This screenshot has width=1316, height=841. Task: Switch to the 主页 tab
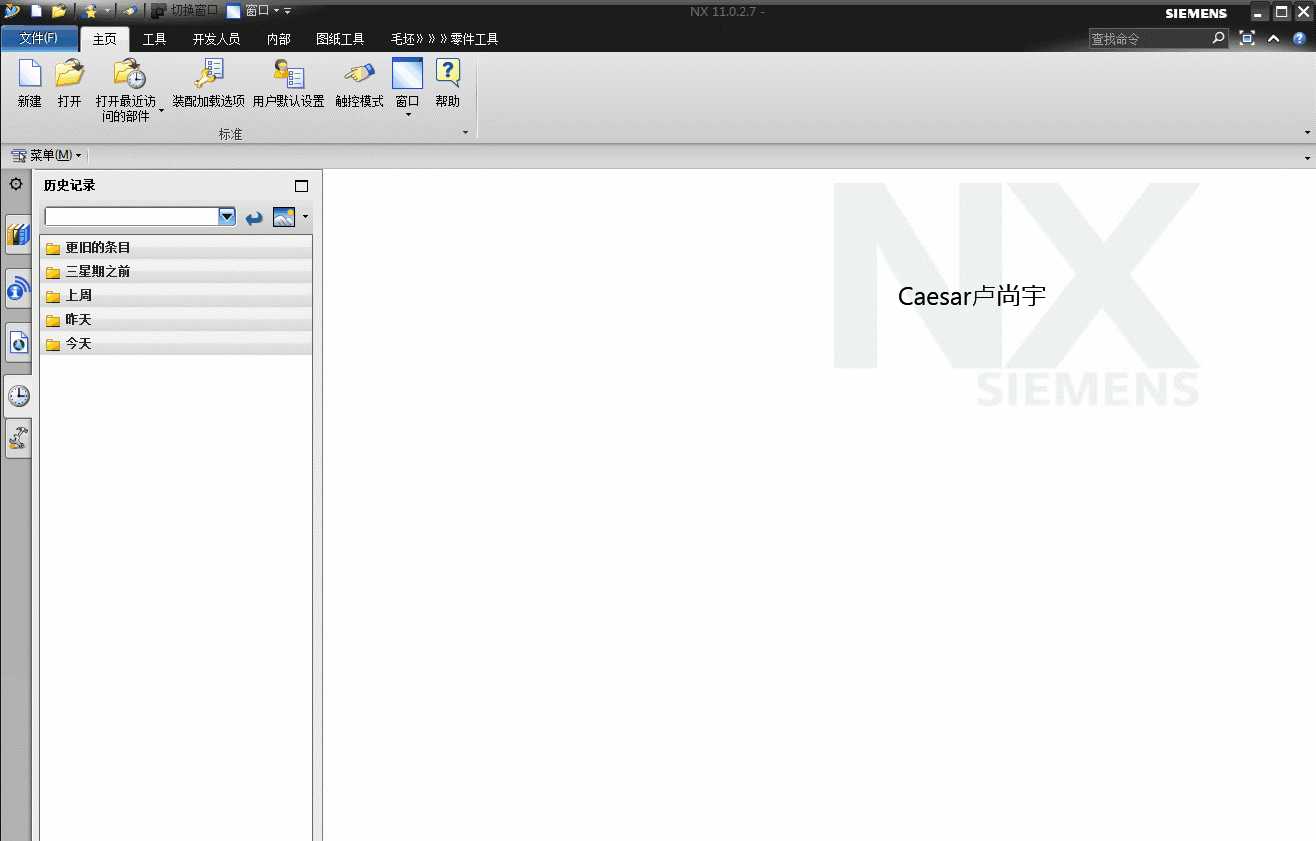point(105,39)
